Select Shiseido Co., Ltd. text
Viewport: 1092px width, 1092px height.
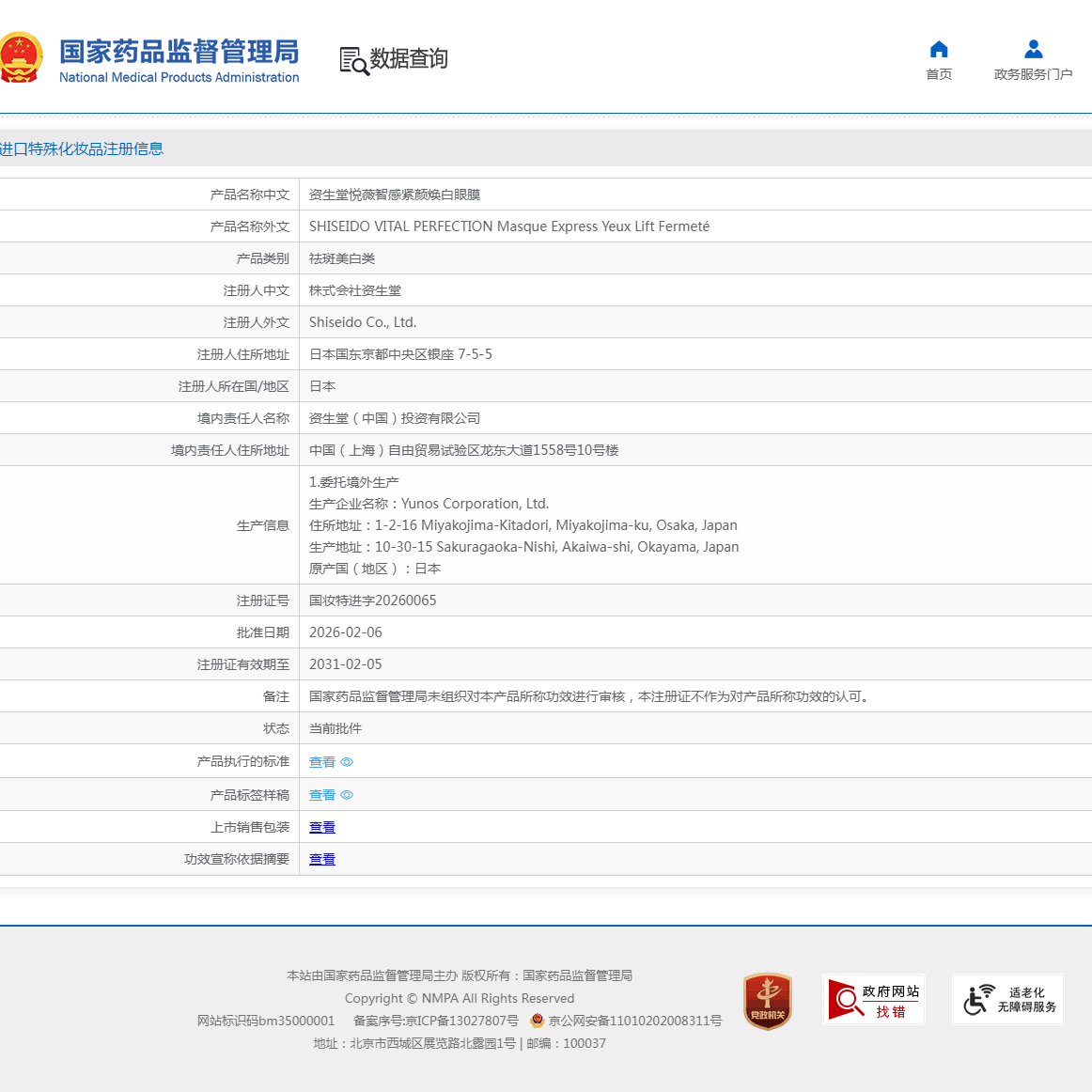(363, 322)
